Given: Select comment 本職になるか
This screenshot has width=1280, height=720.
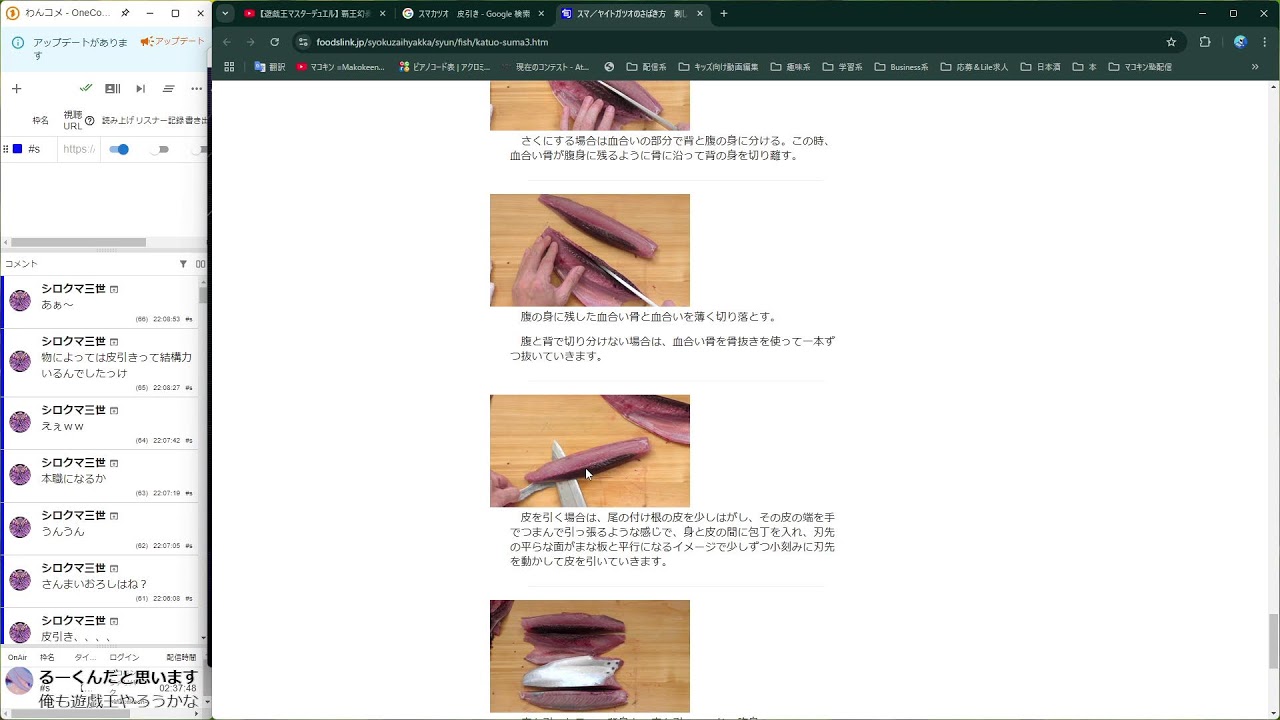Looking at the screenshot, I should click(100, 475).
